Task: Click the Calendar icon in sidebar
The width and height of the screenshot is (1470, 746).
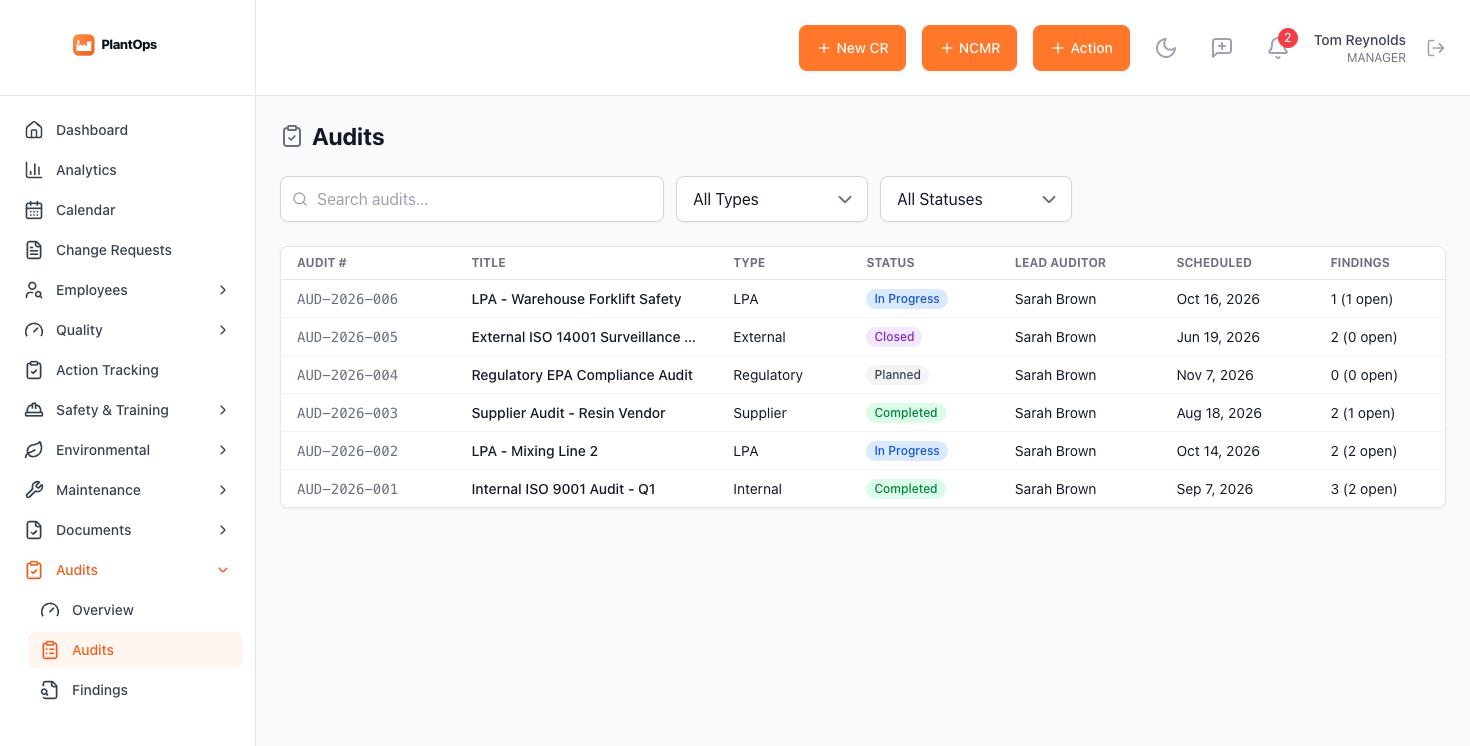Action: [x=34, y=210]
